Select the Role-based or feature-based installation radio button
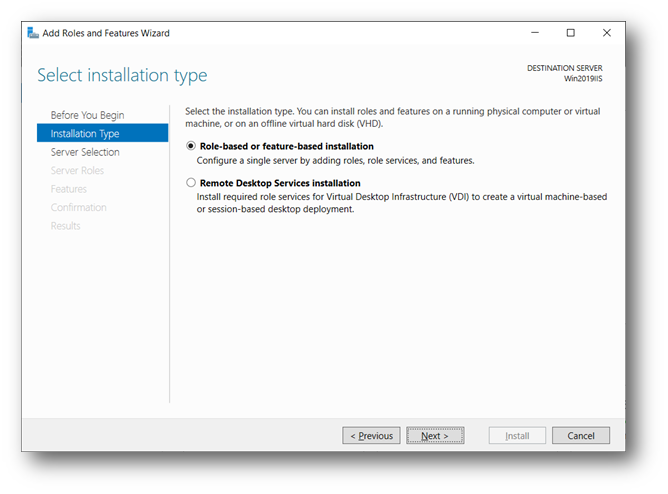This screenshot has width=668, height=494. tap(191, 146)
